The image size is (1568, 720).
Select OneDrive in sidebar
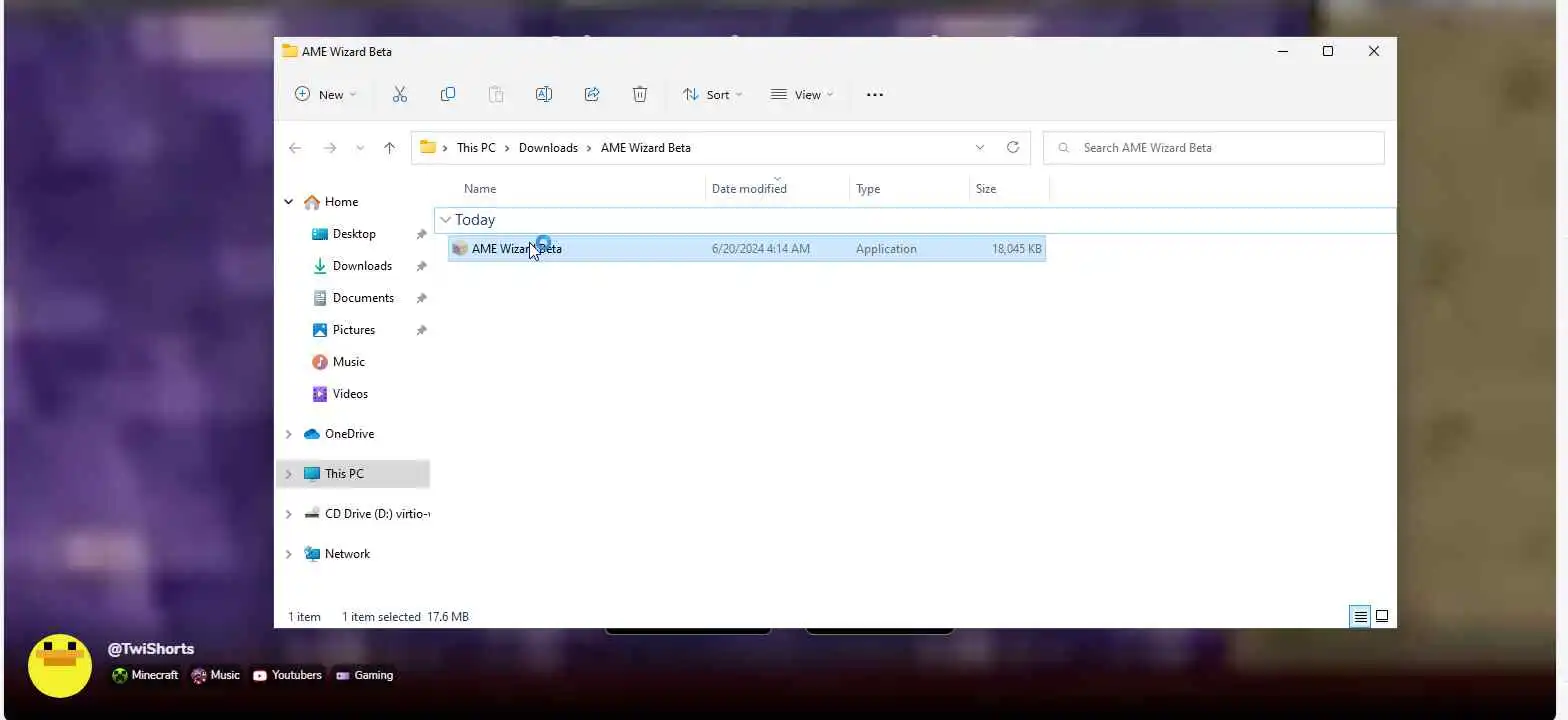(349, 434)
